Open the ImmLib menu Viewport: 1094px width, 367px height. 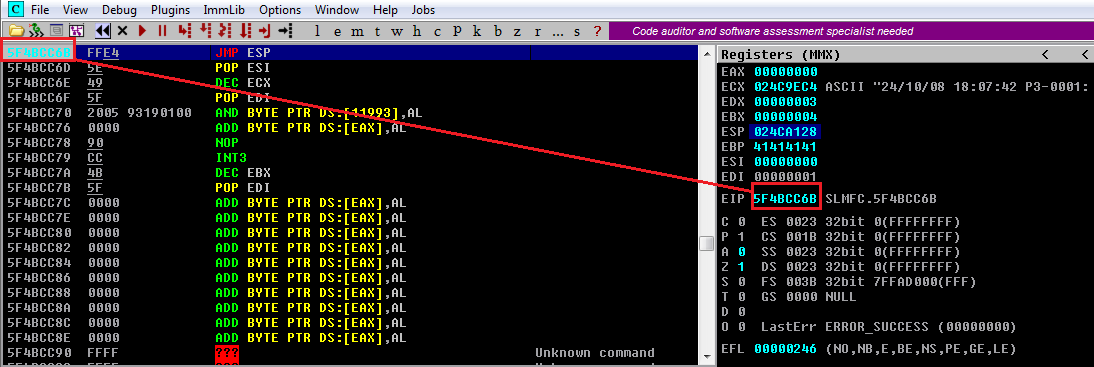click(225, 10)
